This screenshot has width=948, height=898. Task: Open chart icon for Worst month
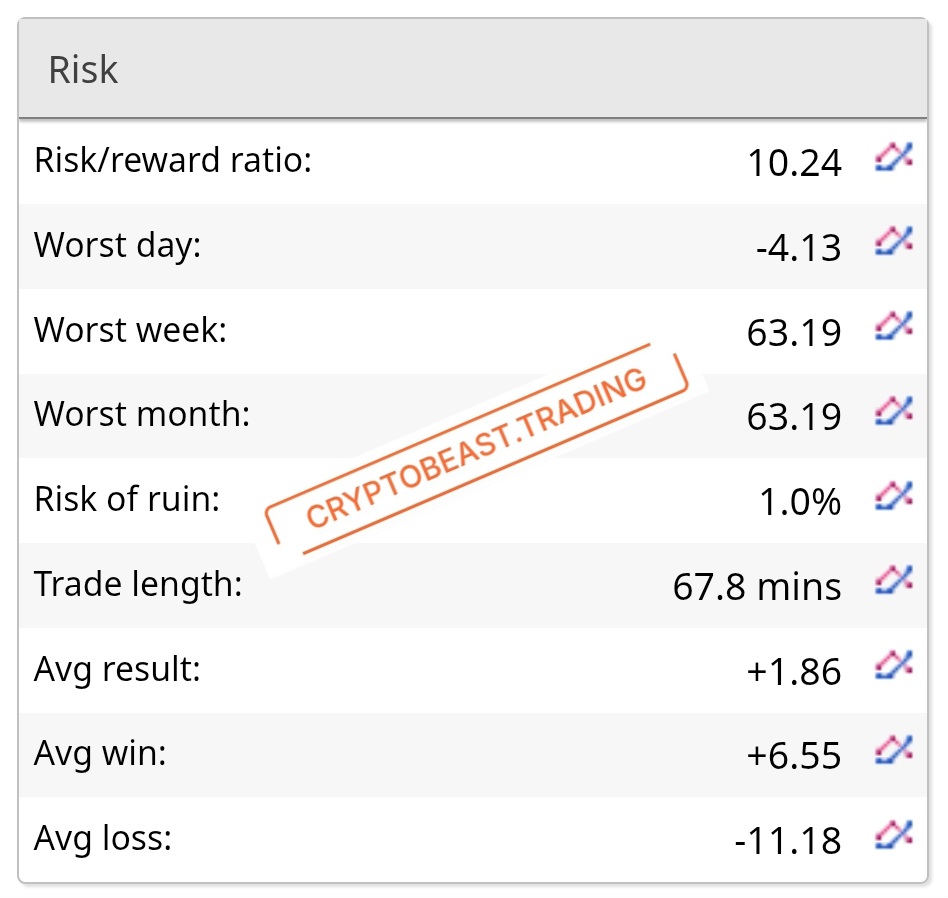pyautogui.click(x=894, y=411)
